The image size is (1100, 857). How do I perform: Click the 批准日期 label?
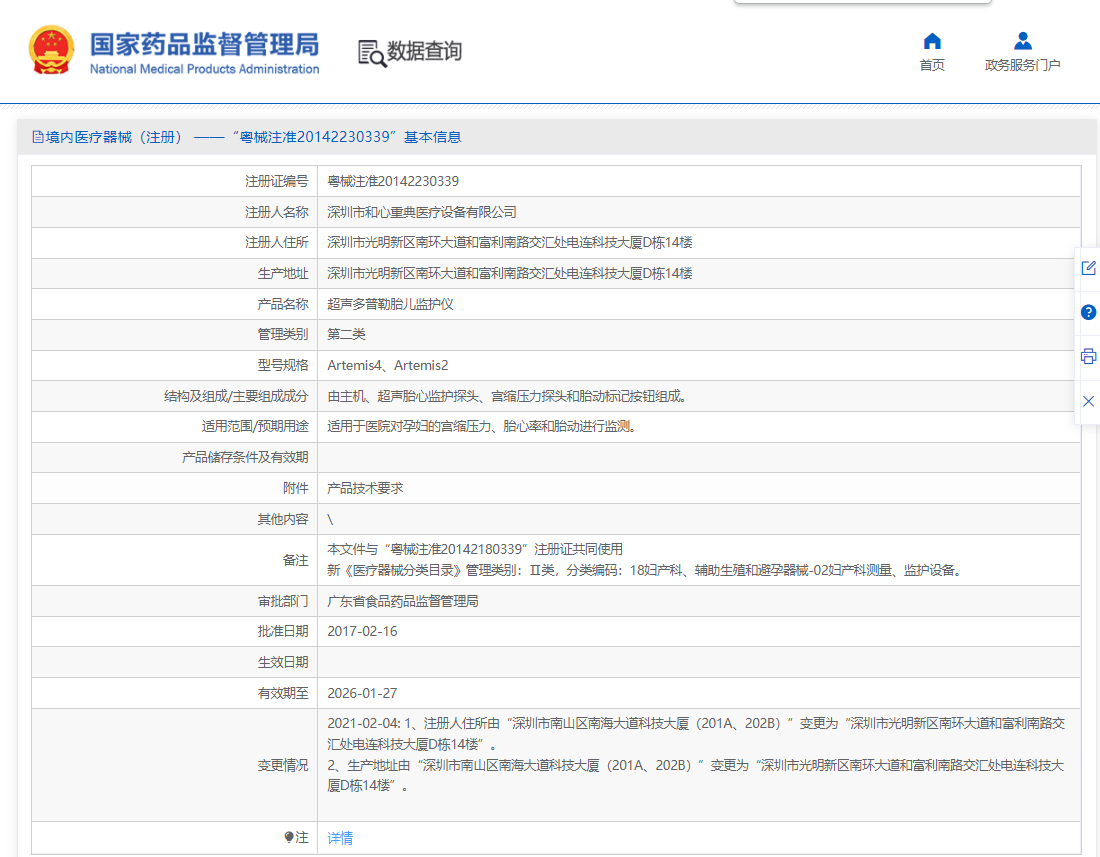pyautogui.click(x=283, y=631)
